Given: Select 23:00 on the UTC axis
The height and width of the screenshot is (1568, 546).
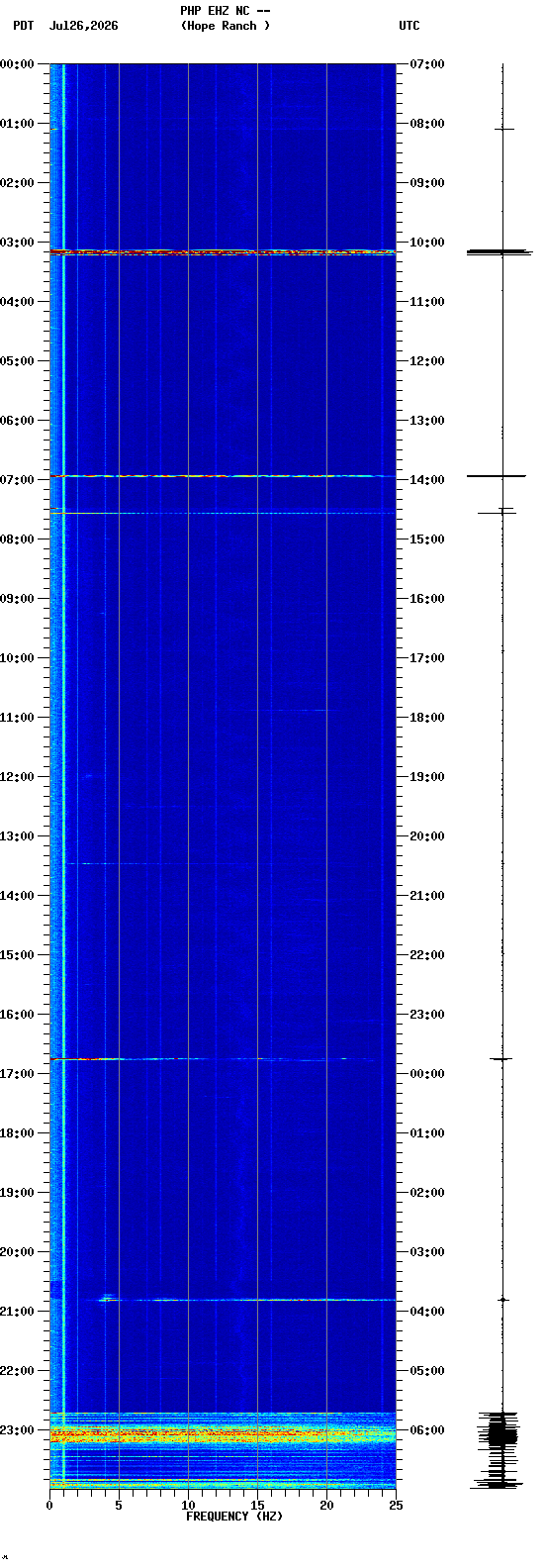Looking at the screenshot, I should pyautogui.click(x=427, y=1015).
